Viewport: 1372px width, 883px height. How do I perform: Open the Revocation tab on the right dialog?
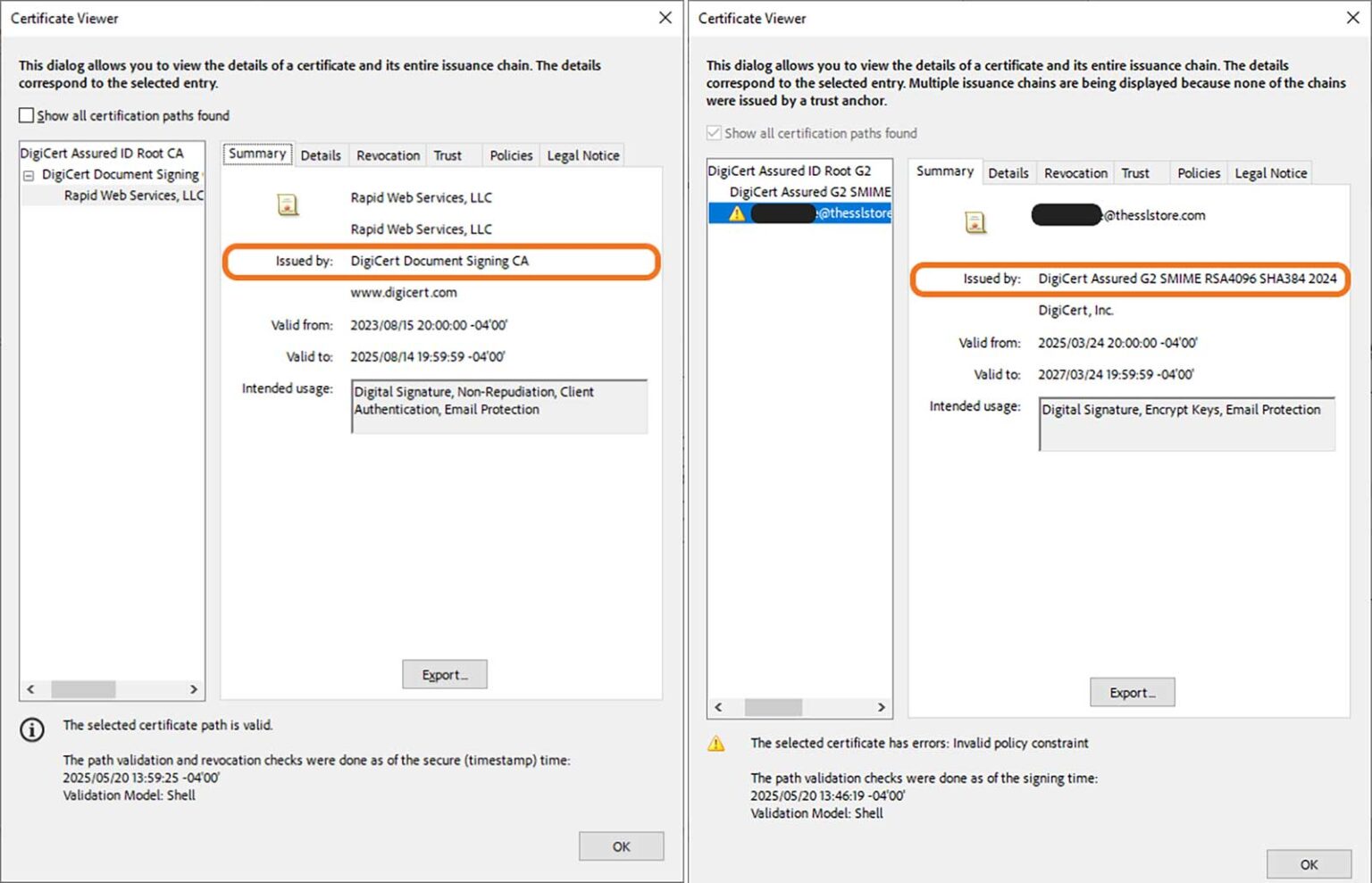click(1075, 172)
